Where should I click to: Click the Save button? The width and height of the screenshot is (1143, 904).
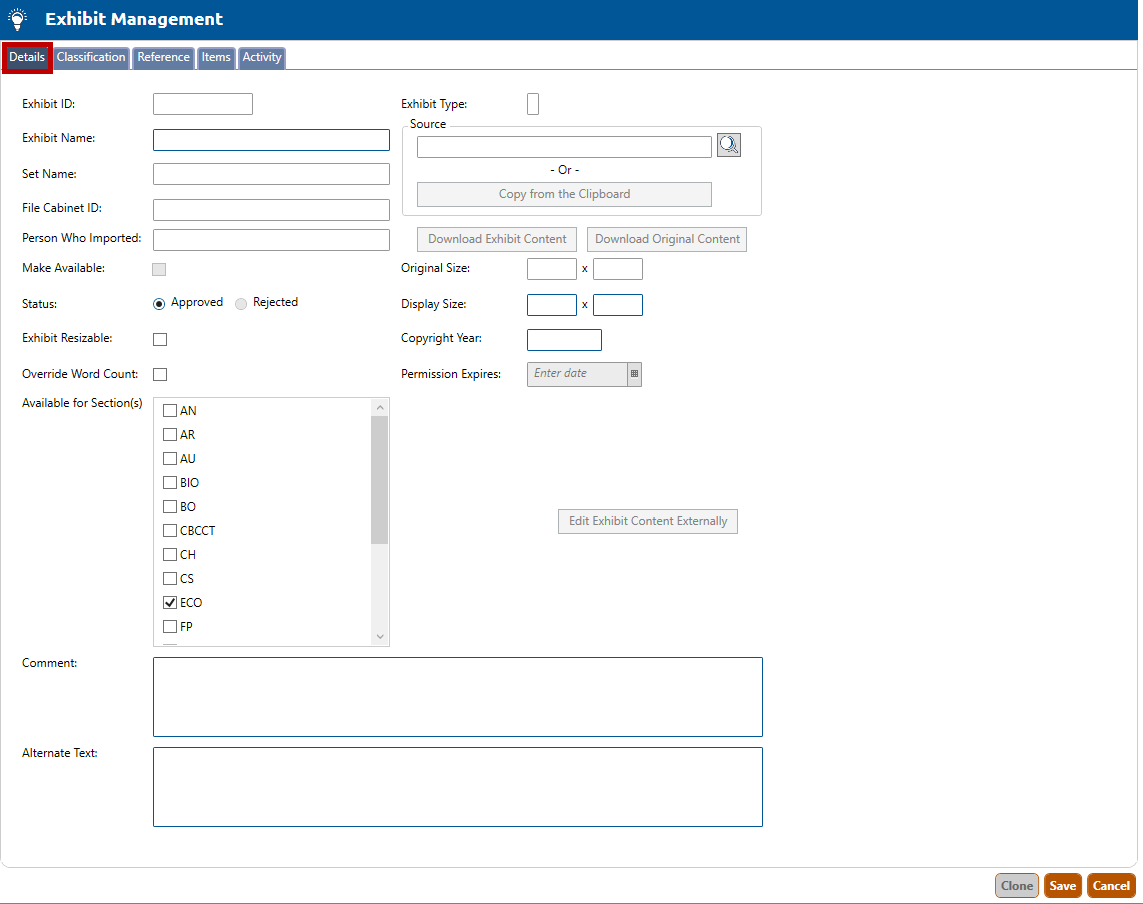[1062, 886]
